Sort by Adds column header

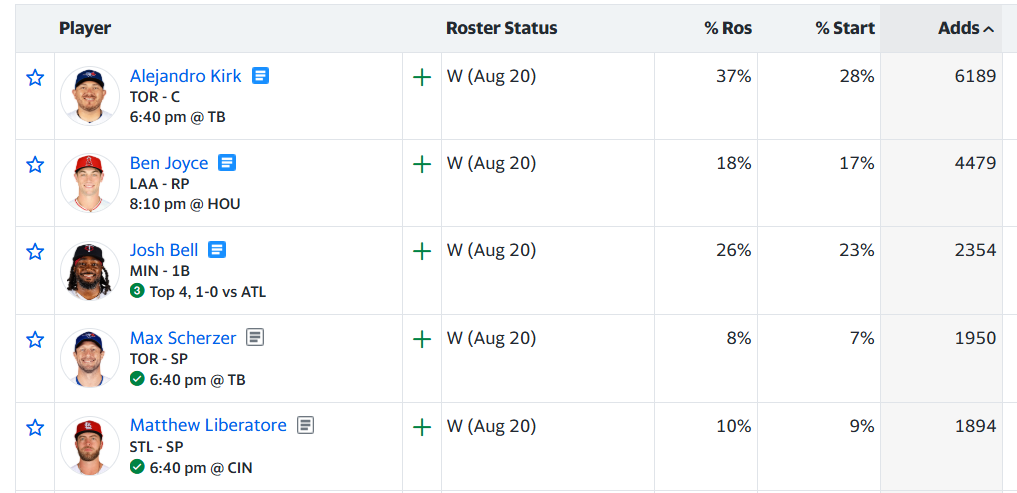click(966, 29)
